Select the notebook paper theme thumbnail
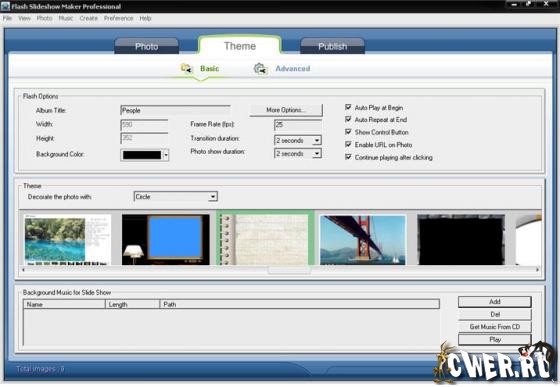Viewport: 560px width, 387px height. coord(265,239)
